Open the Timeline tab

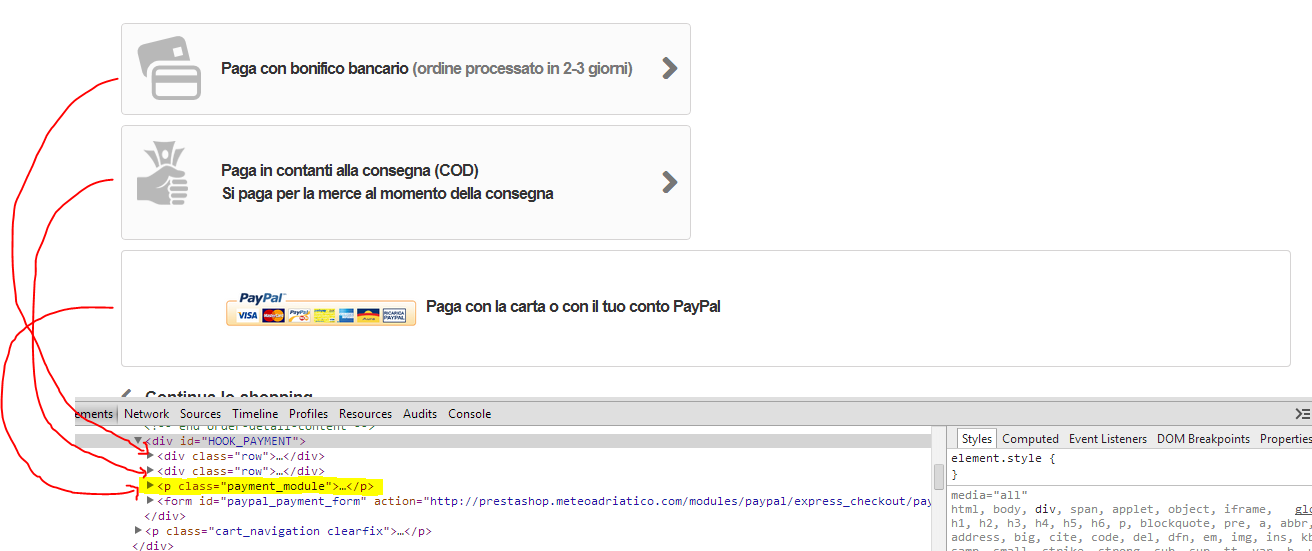255,414
